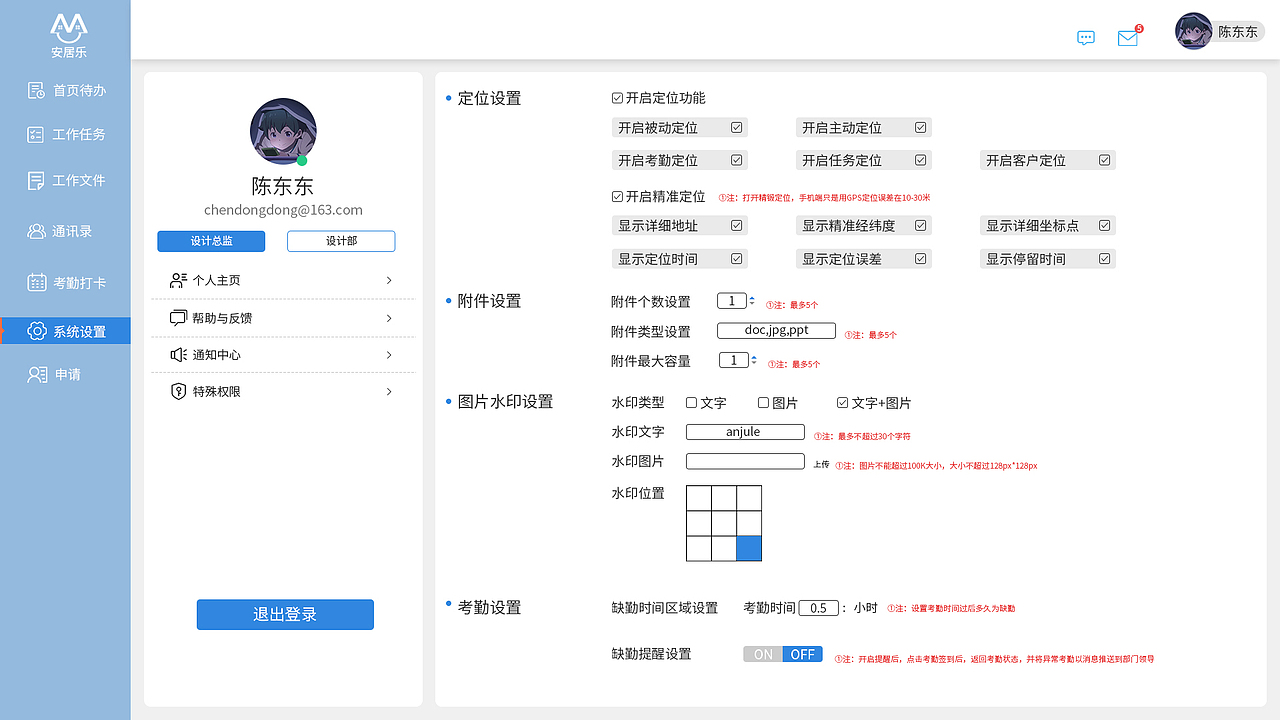Viewport: 1280px width, 720px height.
Task: Click the 退出登录 button
Action: point(285,615)
